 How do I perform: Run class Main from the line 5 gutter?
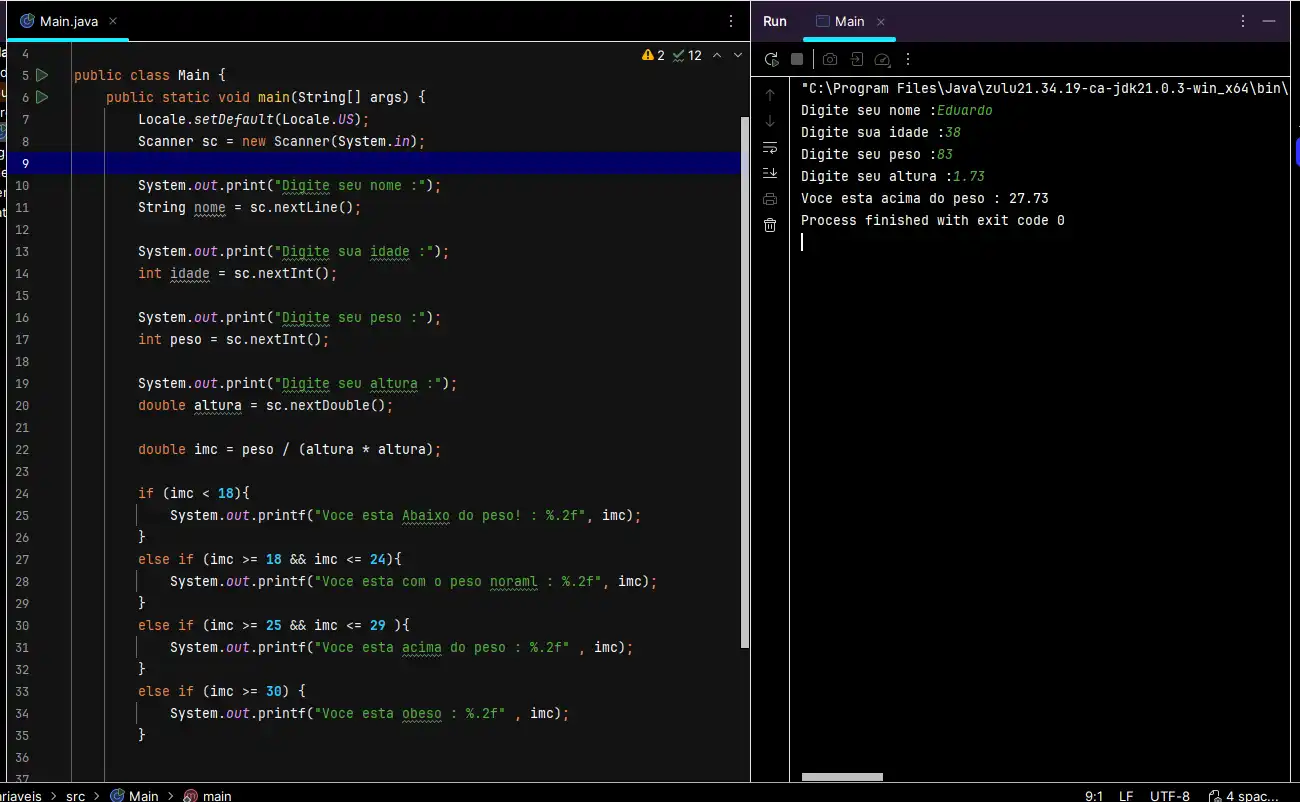[x=42, y=75]
